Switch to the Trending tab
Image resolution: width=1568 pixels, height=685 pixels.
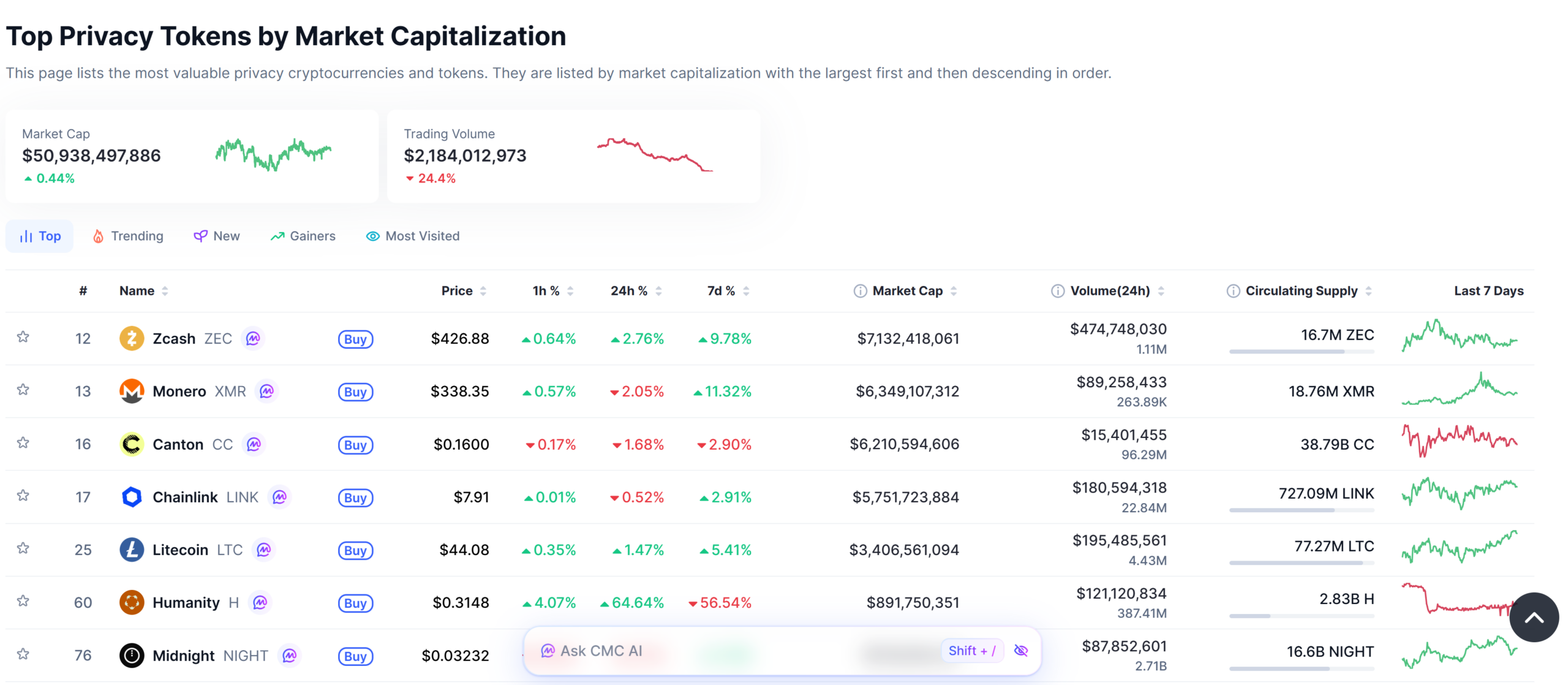click(127, 236)
